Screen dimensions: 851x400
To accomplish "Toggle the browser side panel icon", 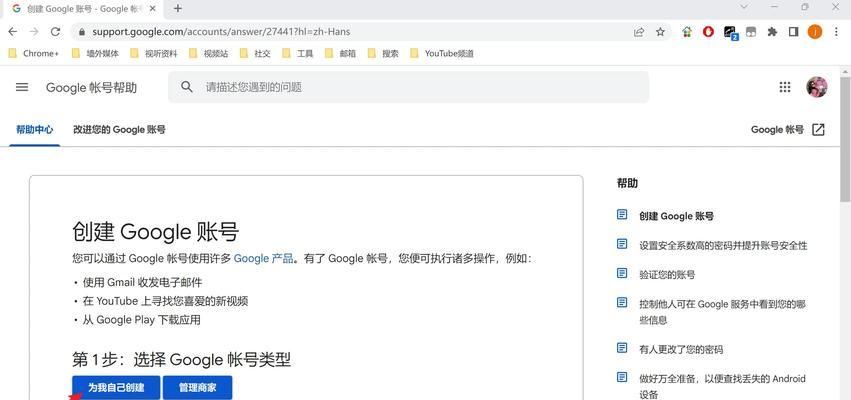I will [x=793, y=32].
